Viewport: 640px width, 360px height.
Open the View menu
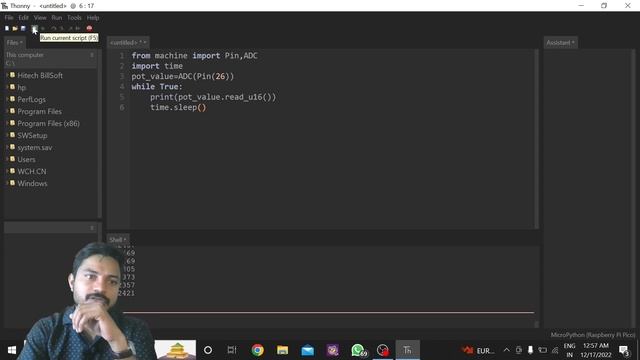point(40,18)
